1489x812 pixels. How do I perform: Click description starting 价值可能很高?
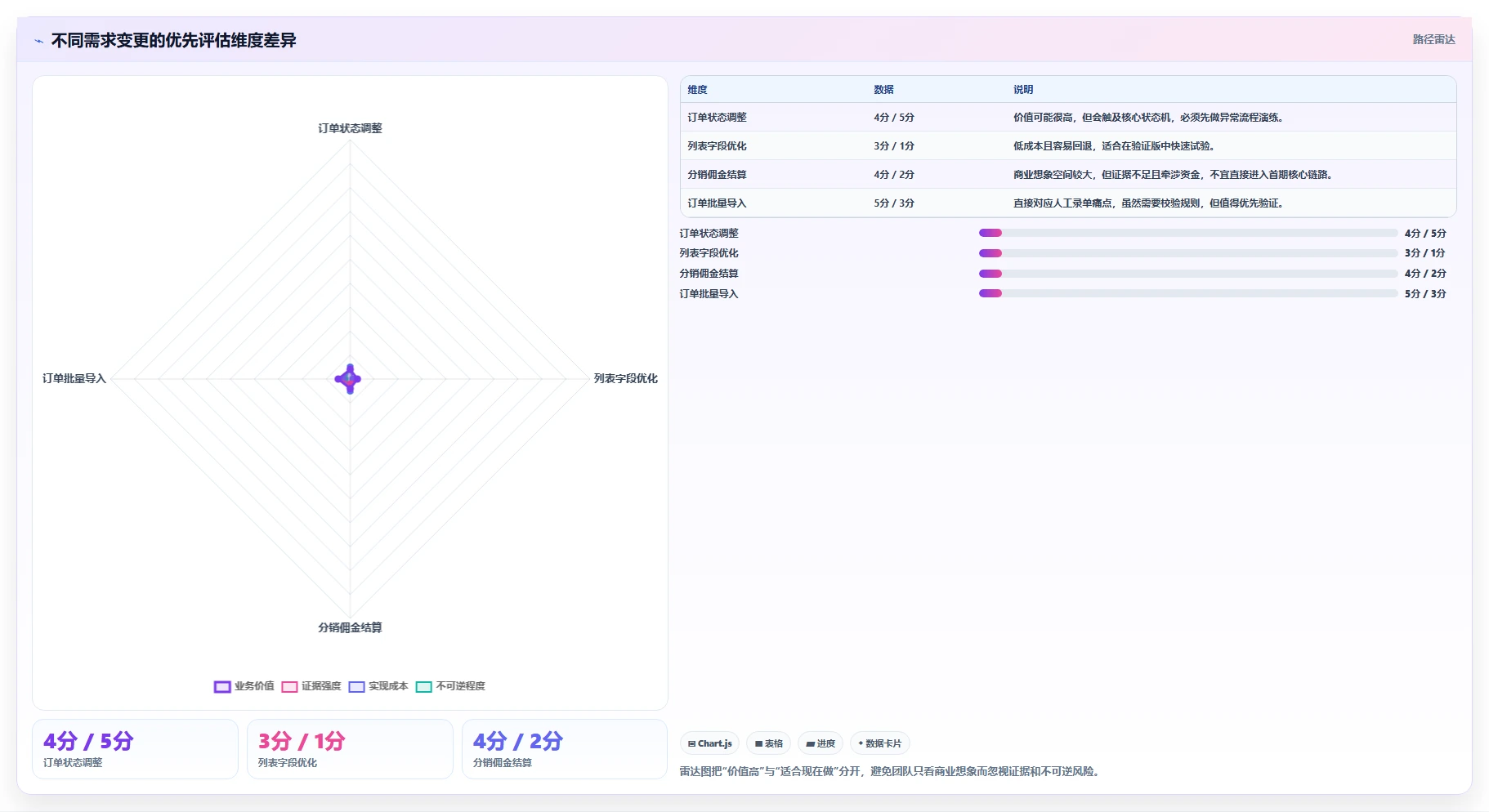point(1149,118)
